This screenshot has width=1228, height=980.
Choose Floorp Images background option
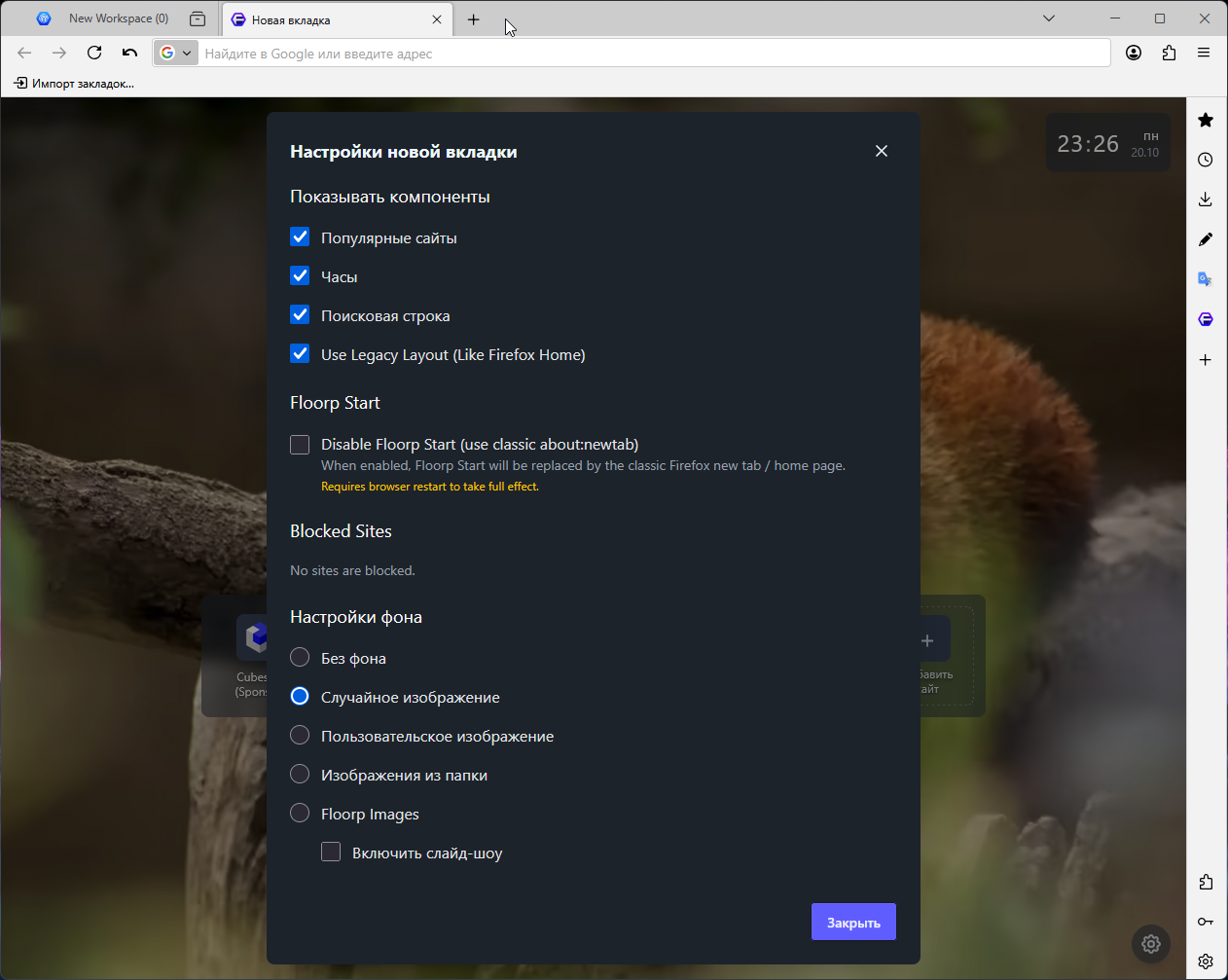[x=300, y=814]
